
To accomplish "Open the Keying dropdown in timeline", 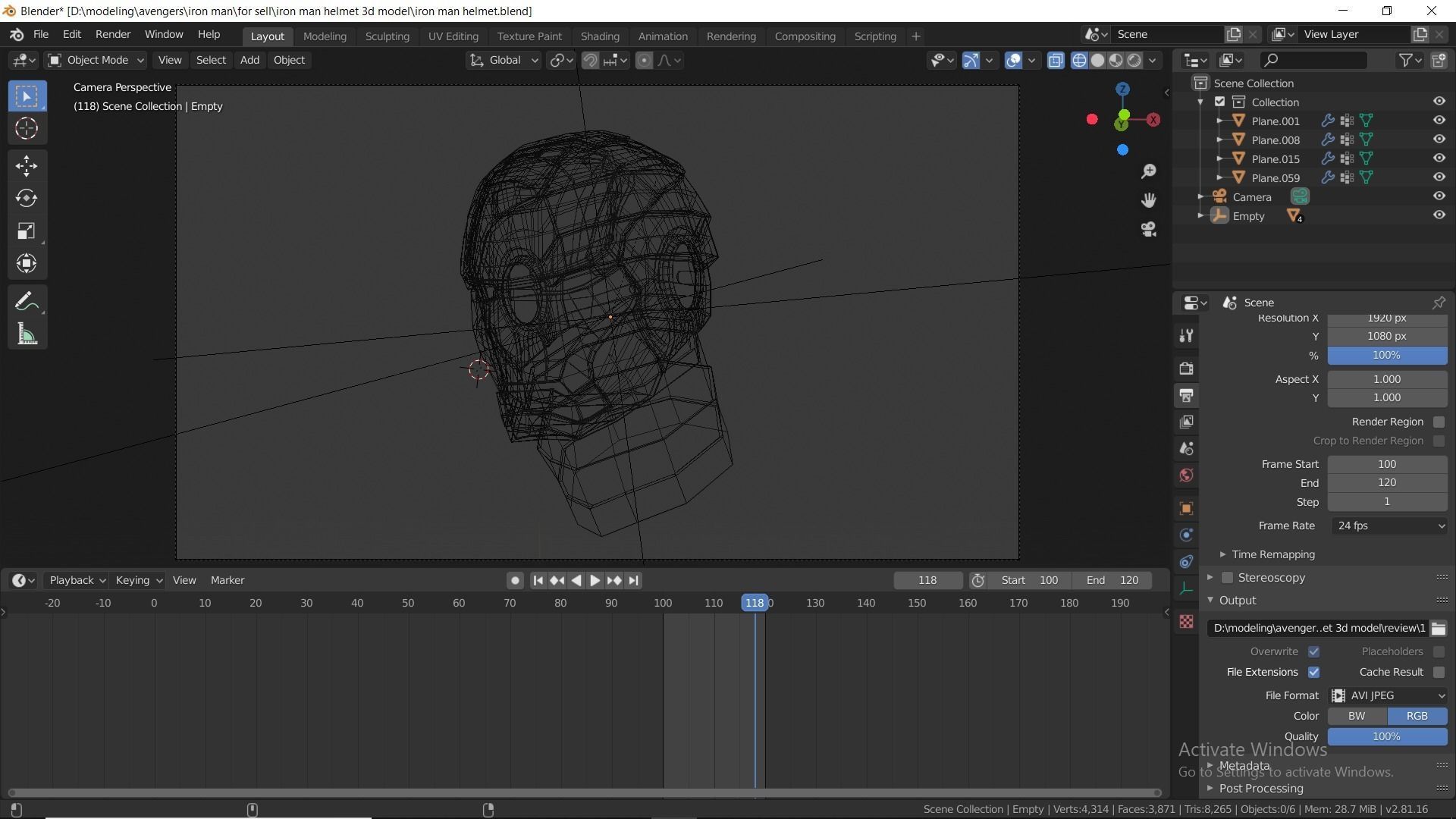I will point(139,580).
